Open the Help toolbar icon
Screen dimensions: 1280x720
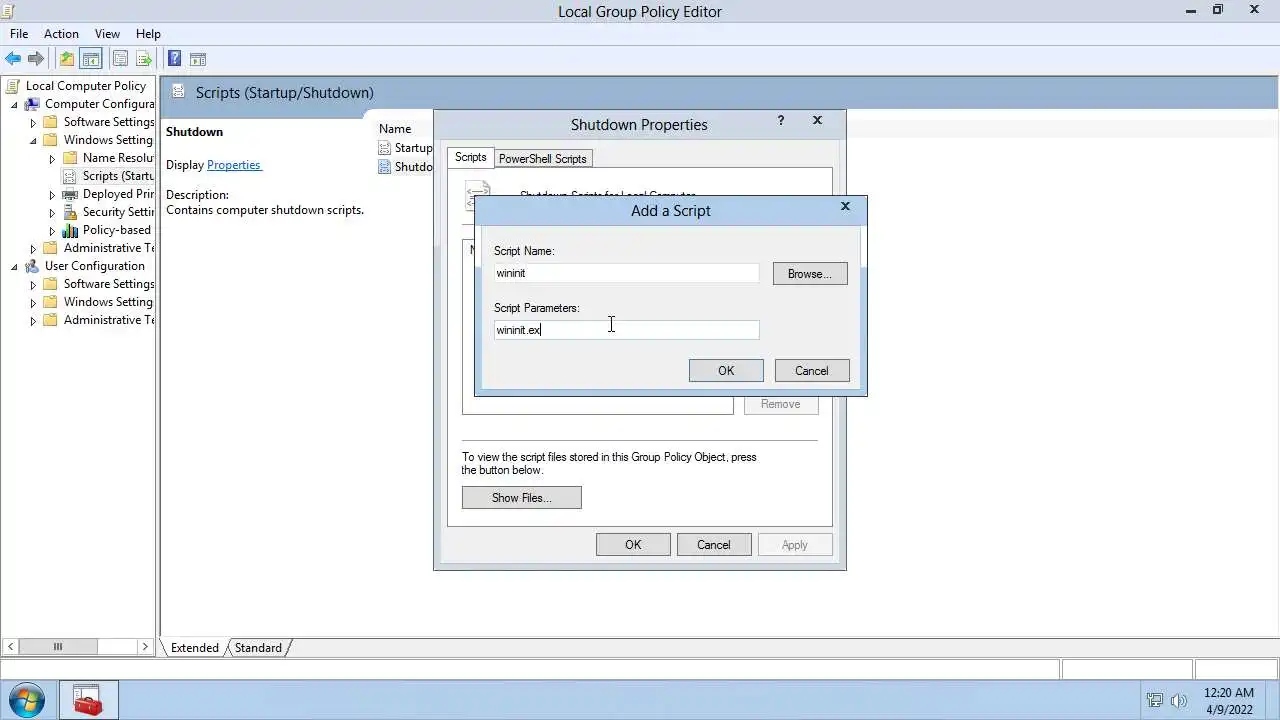[x=174, y=59]
